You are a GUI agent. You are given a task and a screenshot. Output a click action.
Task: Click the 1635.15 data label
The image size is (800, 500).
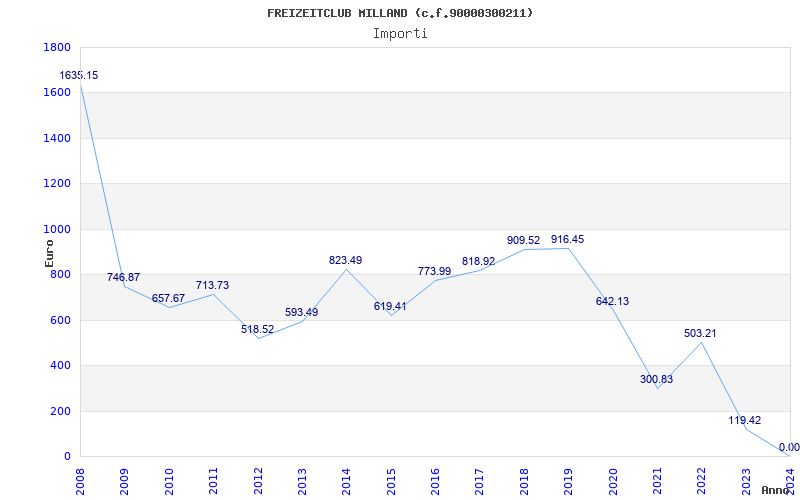pyautogui.click(x=79, y=76)
